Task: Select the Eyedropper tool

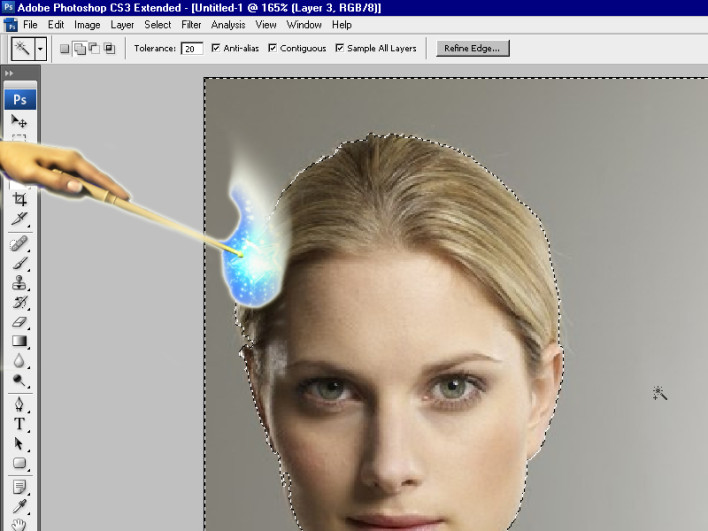Action: coord(19,507)
